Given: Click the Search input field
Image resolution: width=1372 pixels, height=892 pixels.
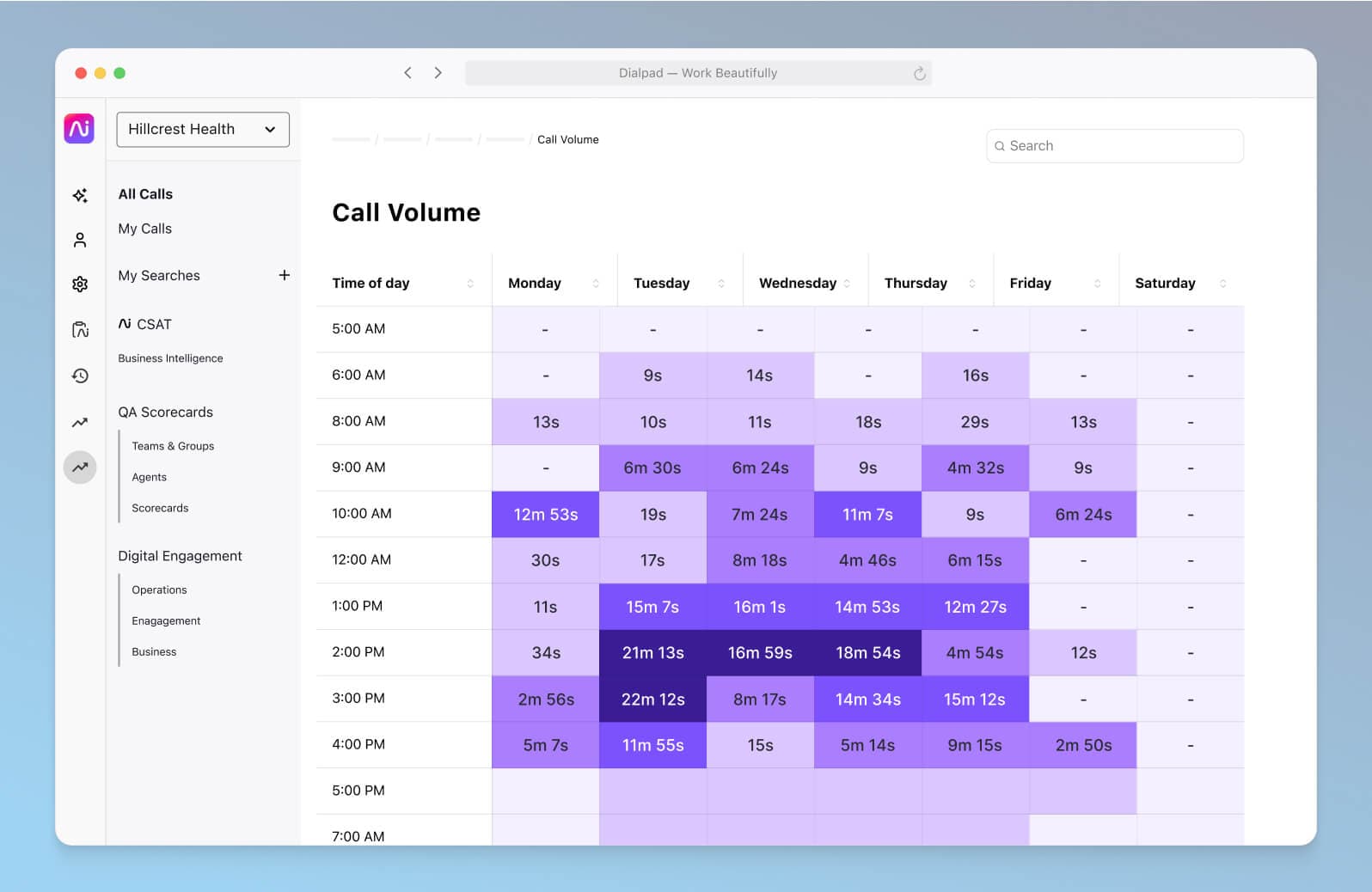Looking at the screenshot, I should coord(1115,146).
